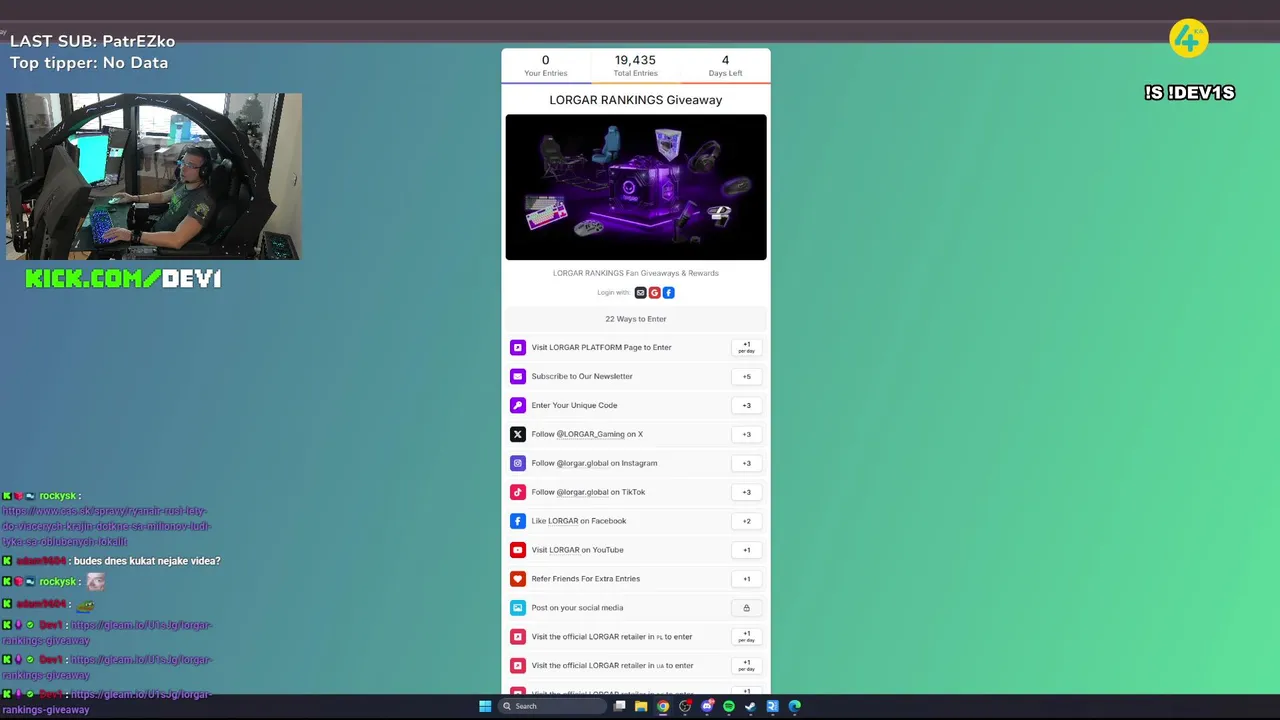Log in with Google icon
The image size is (1280, 720).
coord(655,293)
